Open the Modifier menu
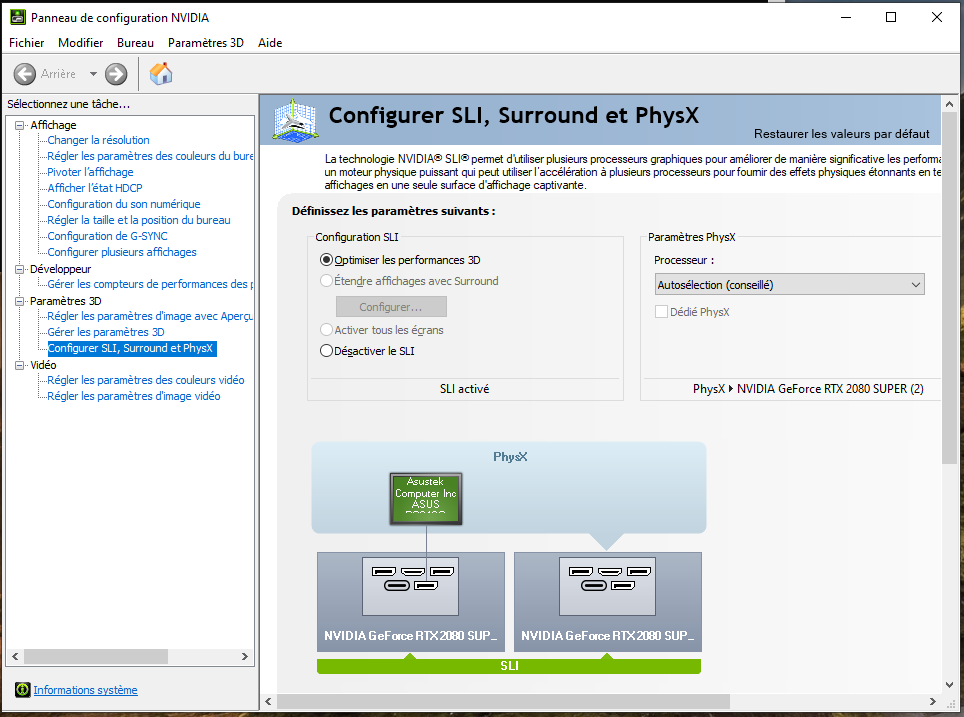Image resolution: width=964 pixels, height=717 pixels. pyautogui.click(x=81, y=42)
